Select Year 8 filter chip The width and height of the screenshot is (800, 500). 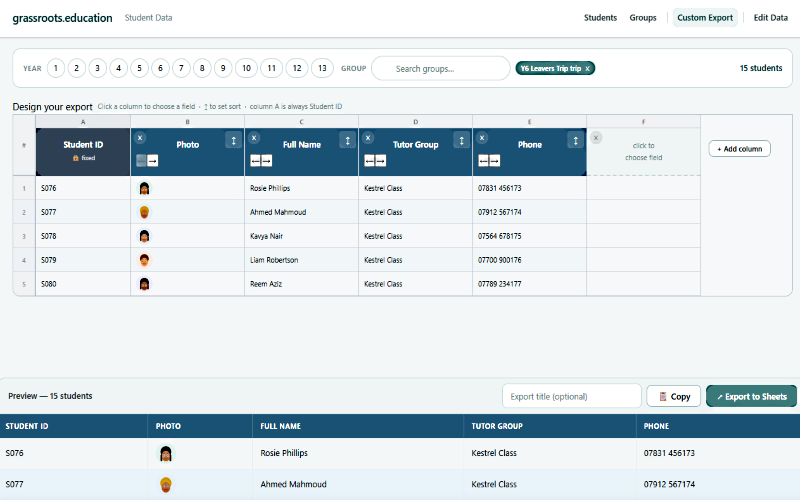(202, 68)
